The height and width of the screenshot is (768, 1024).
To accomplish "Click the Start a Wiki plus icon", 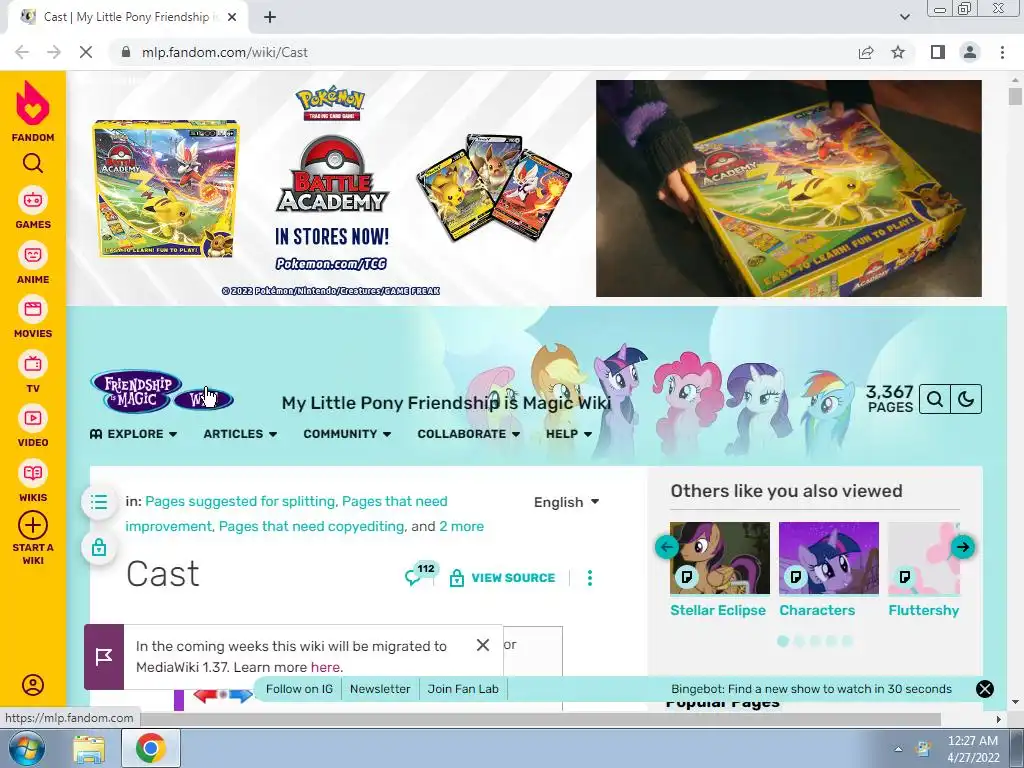I will pos(33,525).
